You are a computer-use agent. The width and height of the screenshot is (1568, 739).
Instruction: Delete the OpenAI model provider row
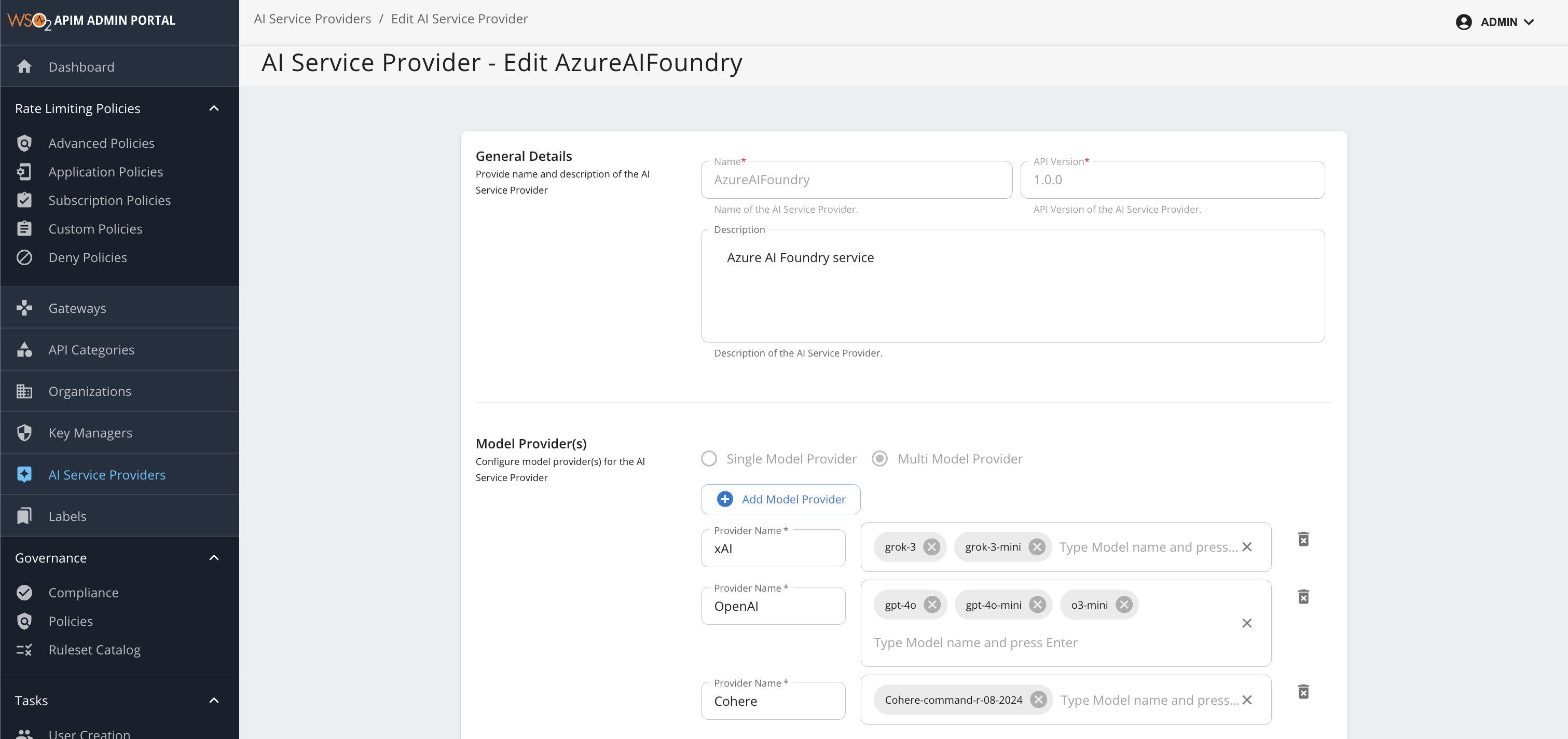(x=1303, y=597)
